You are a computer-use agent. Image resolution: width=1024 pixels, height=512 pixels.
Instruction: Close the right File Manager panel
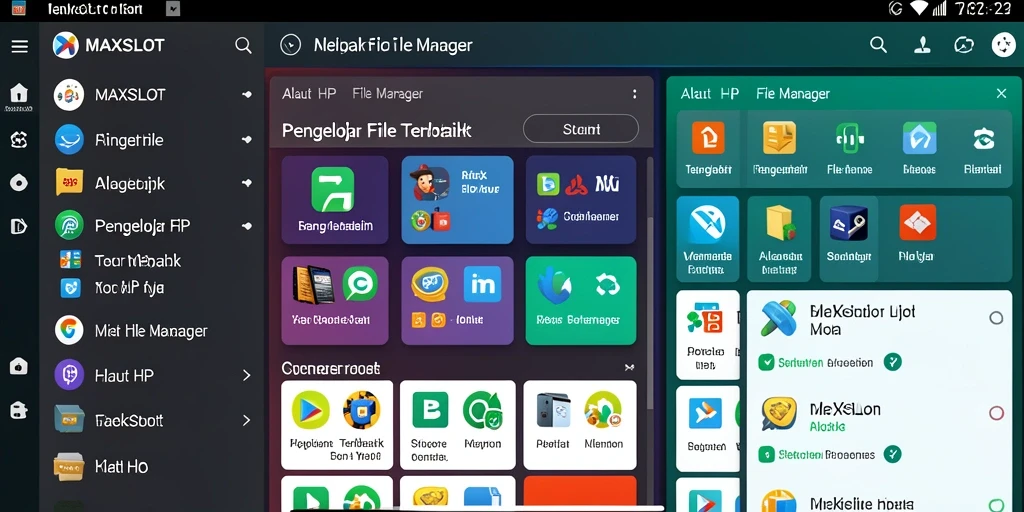coord(1001,93)
